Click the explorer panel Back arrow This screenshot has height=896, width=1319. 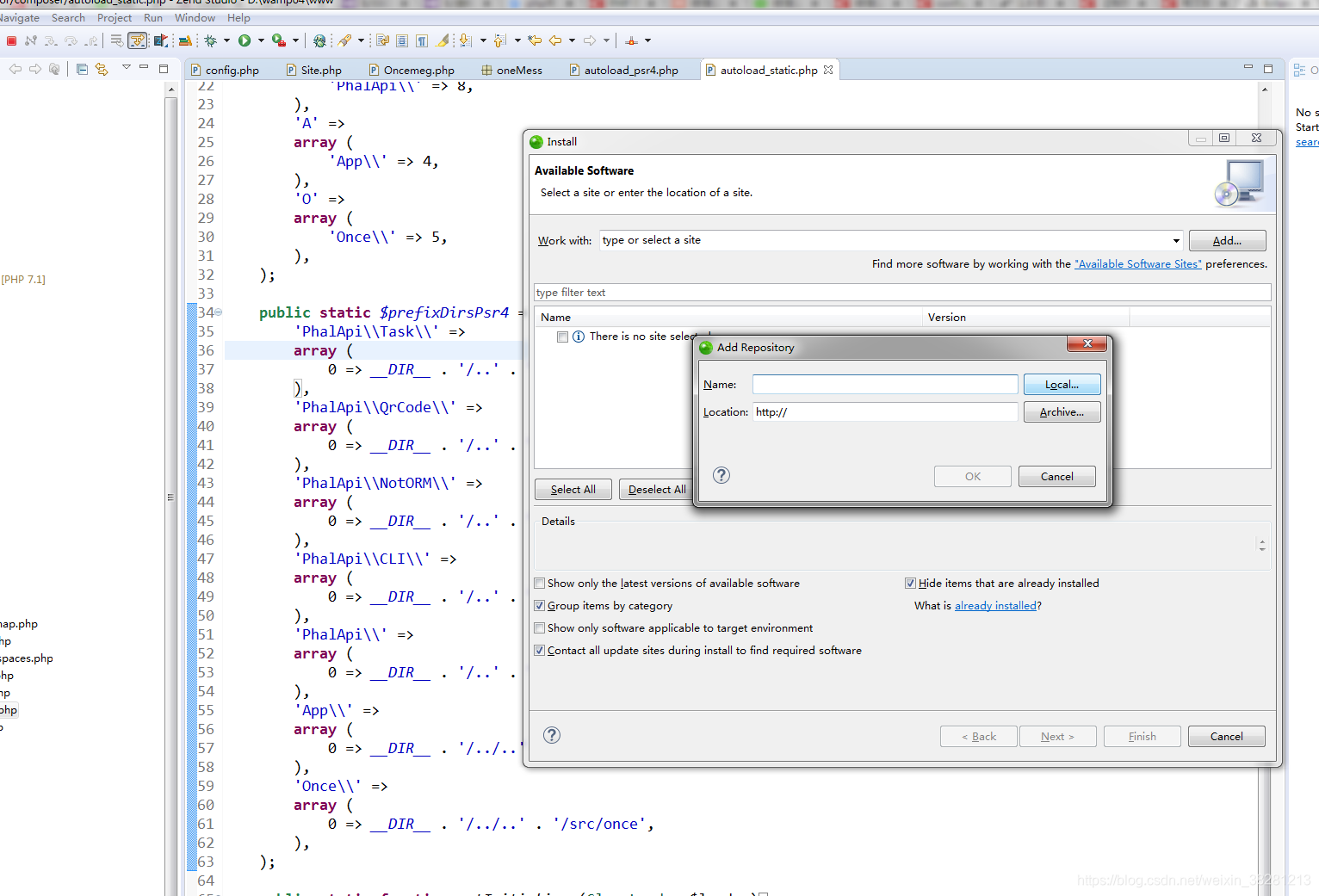tap(15, 69)
